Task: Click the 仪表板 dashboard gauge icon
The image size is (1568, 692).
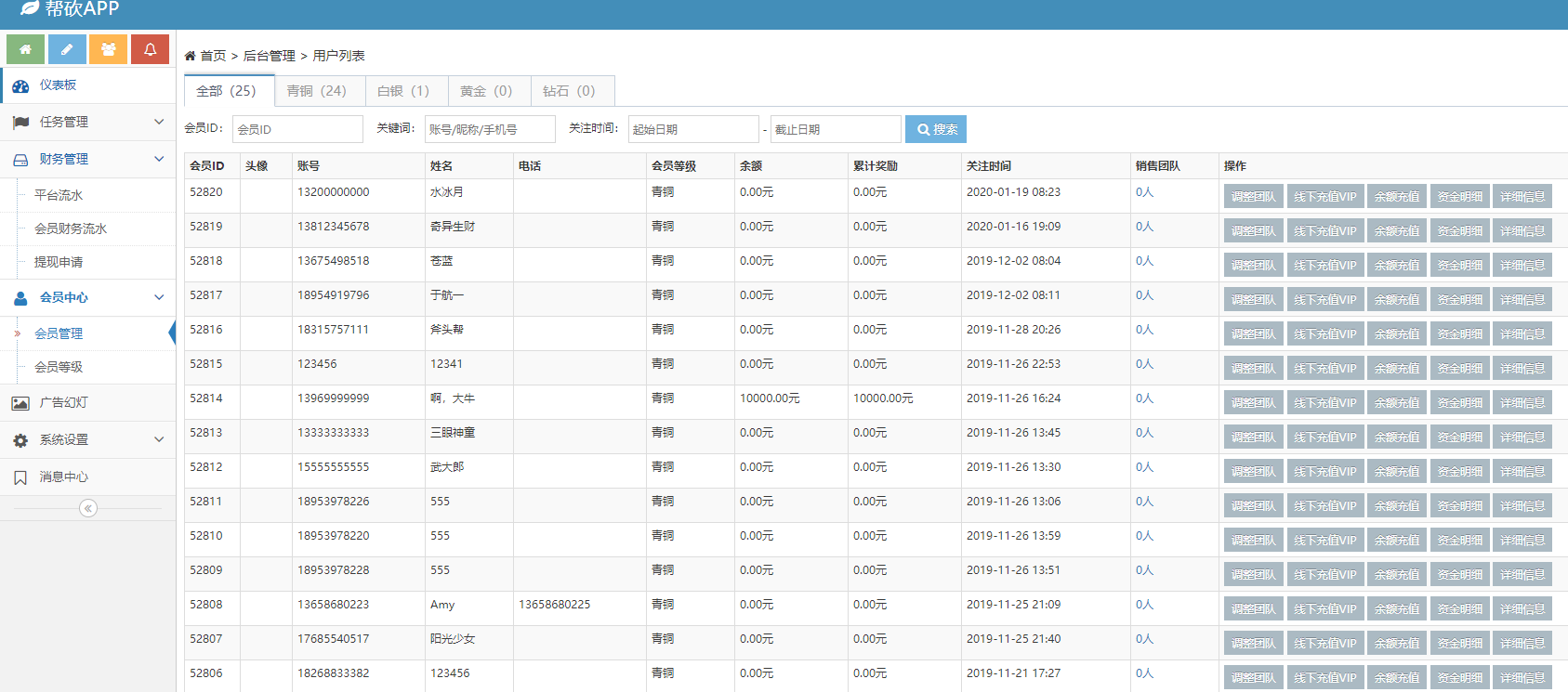Action: pos(20,85)
